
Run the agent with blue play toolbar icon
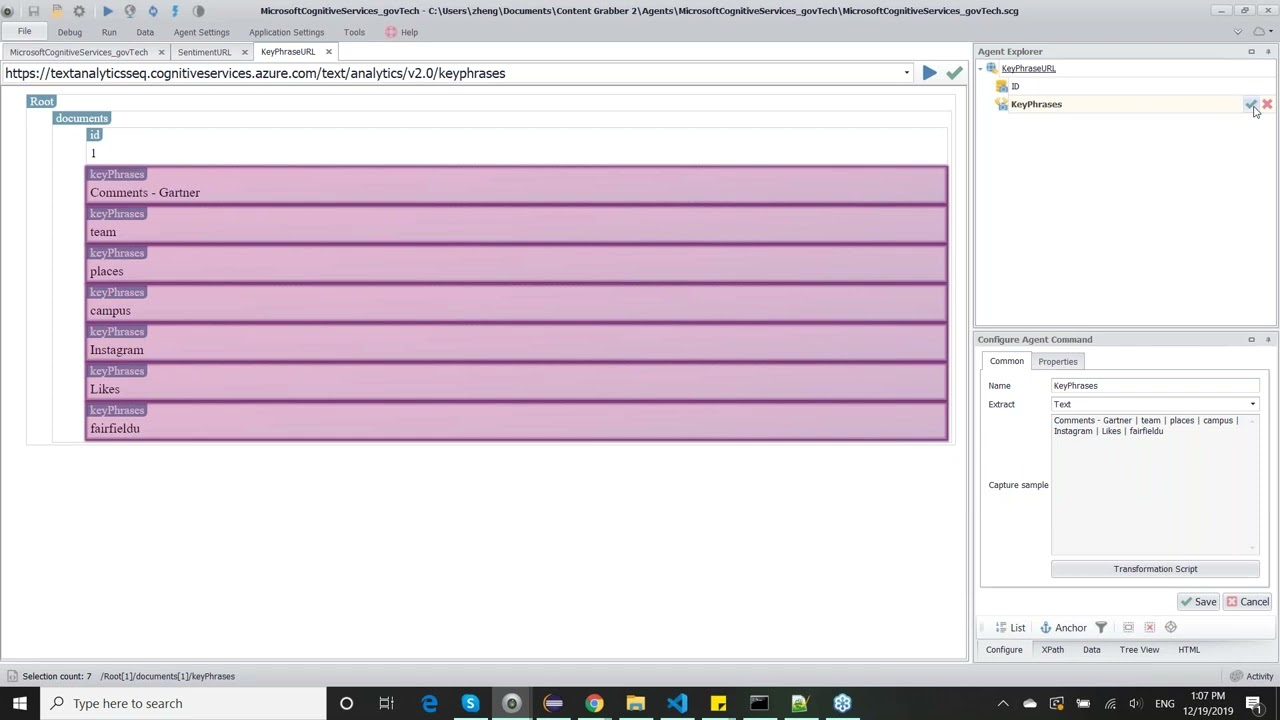107,11
